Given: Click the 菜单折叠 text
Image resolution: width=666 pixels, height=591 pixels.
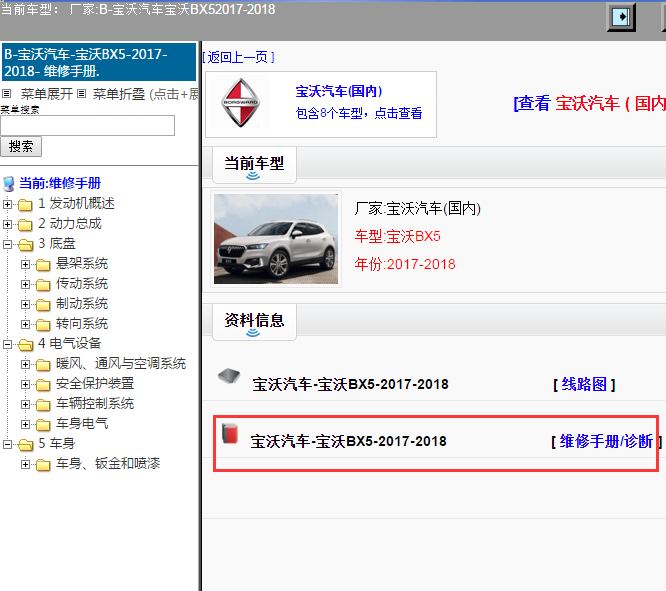Looking at the screenshot, I should [119, 94].
